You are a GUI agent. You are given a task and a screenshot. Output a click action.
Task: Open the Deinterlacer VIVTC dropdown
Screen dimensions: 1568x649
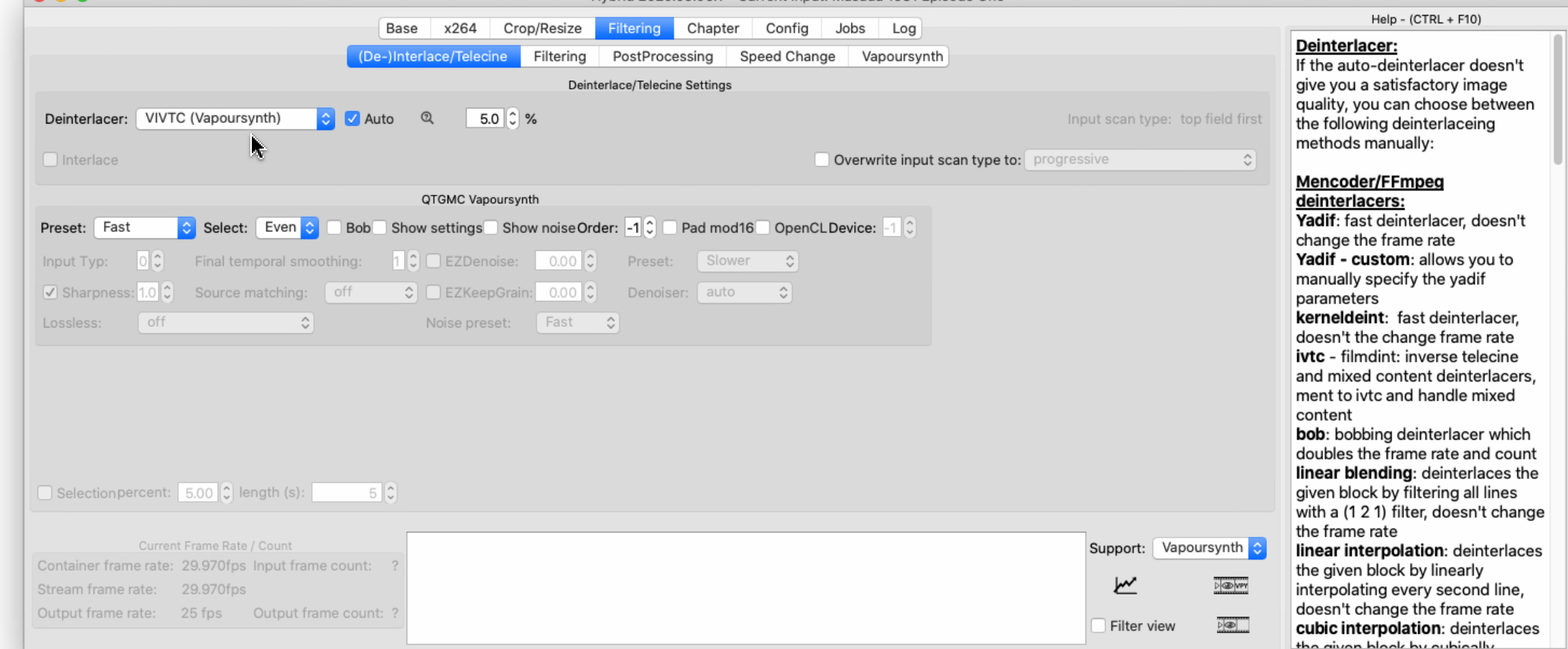[x=235, y=118]
